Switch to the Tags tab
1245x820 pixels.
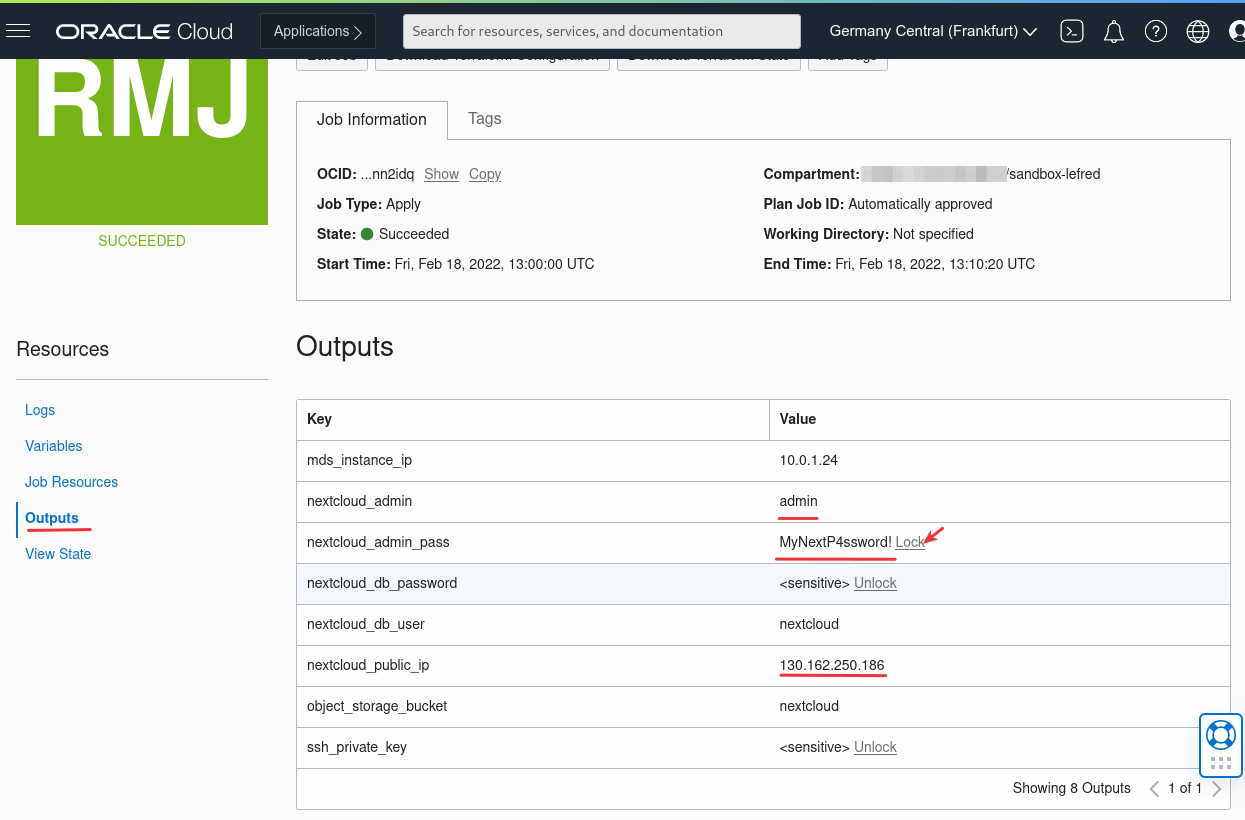coord(485,118)
